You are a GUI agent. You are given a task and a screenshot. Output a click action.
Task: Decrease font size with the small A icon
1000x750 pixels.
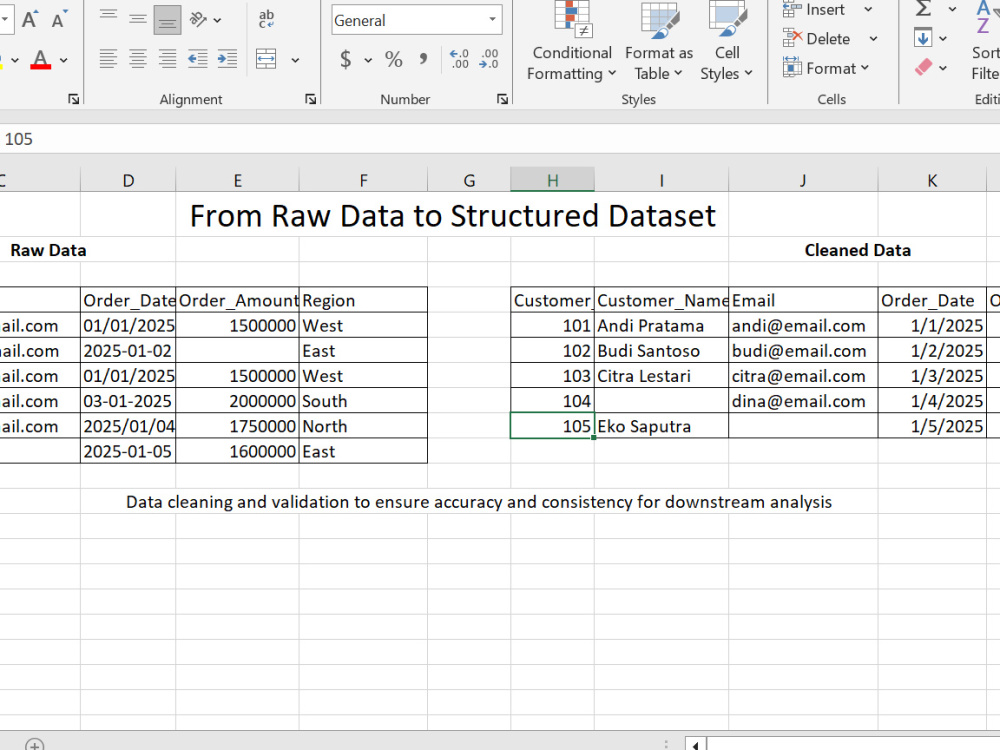[59, 19]
